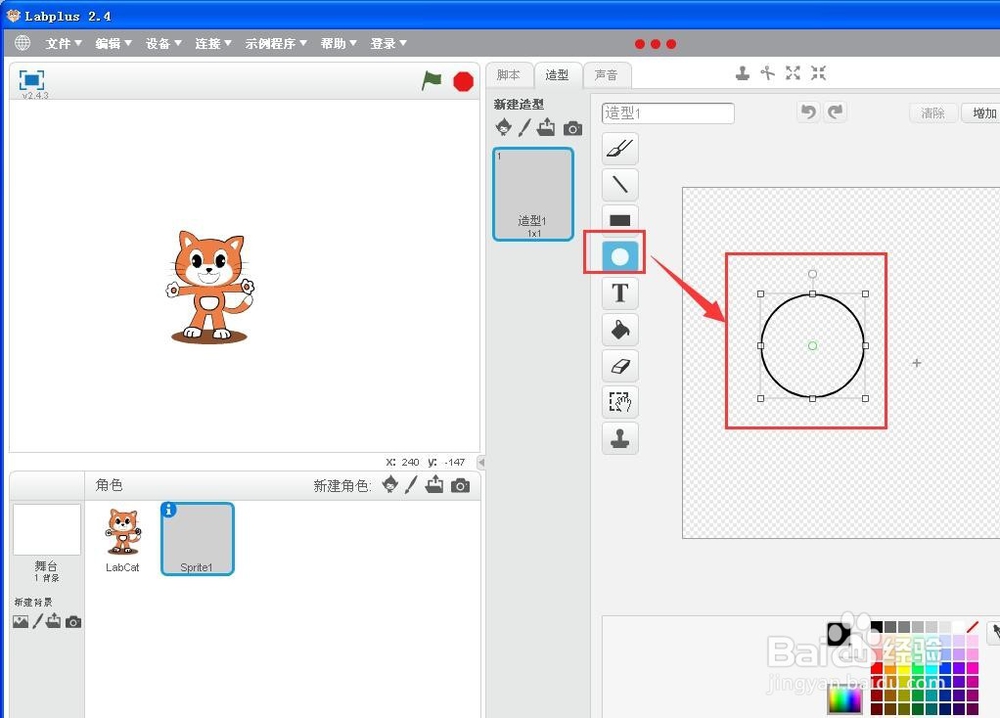The image size is (1000, 718).
Task: Take new costume from camera
Action: pyautogui.click(x=573, y=129)
